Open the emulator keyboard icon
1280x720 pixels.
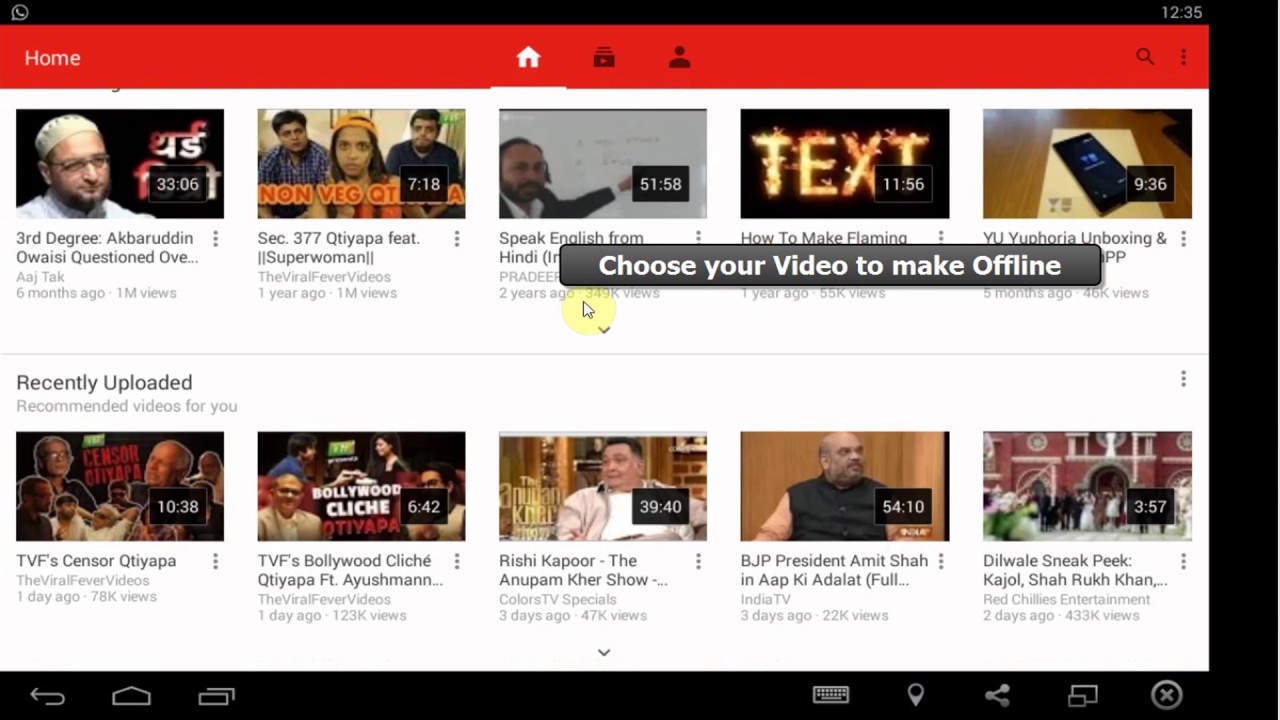coord(831,695)
